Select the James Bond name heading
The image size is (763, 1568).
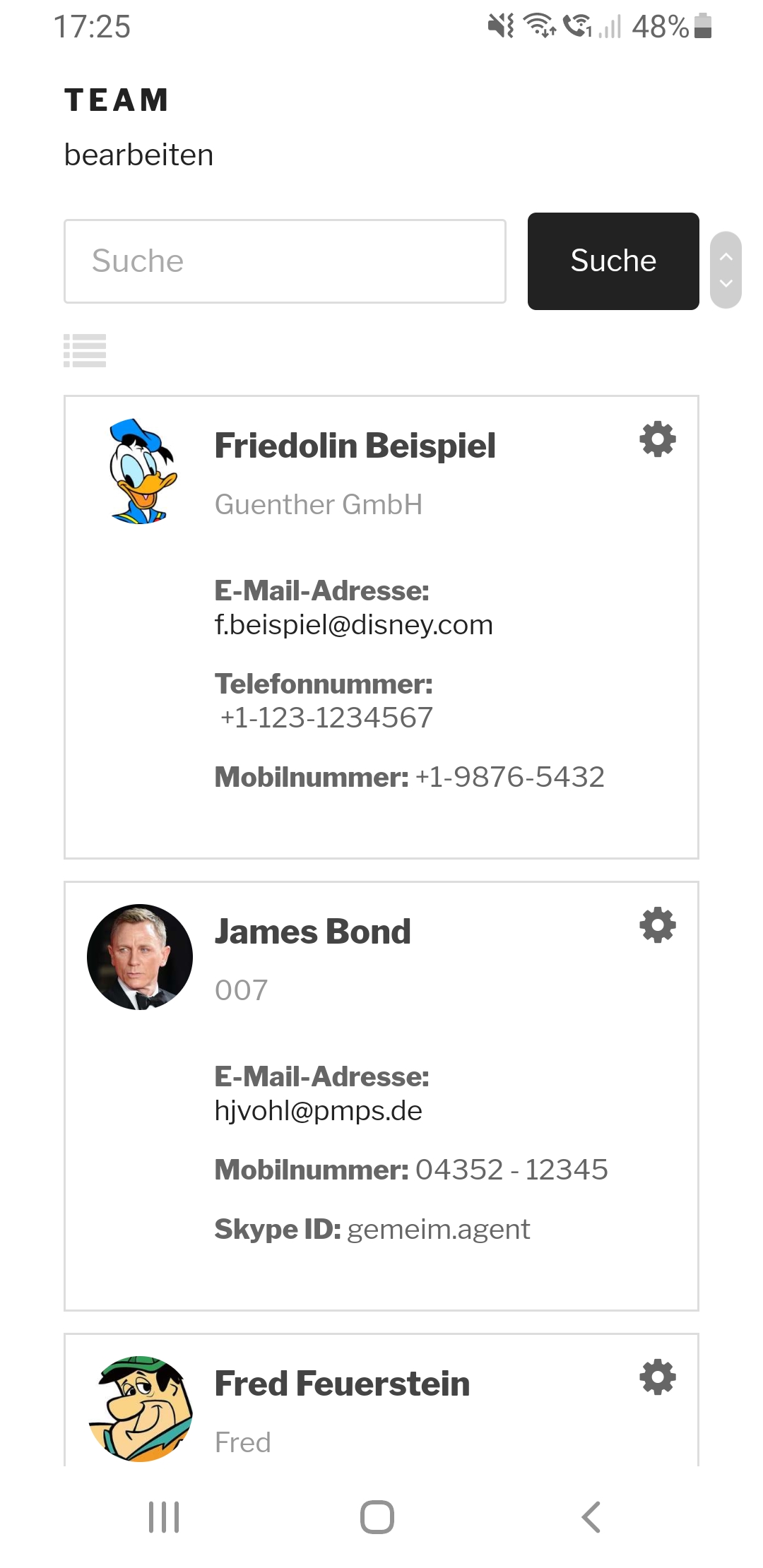pos(313,932)
